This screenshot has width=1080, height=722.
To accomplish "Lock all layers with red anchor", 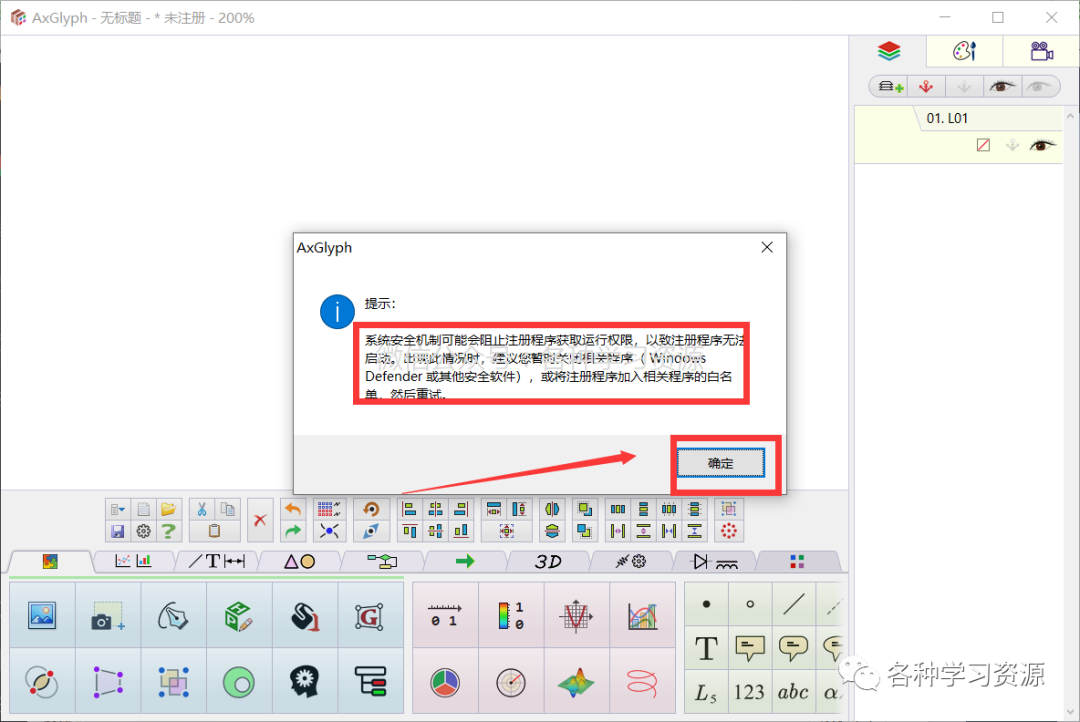I will [926, 87].
